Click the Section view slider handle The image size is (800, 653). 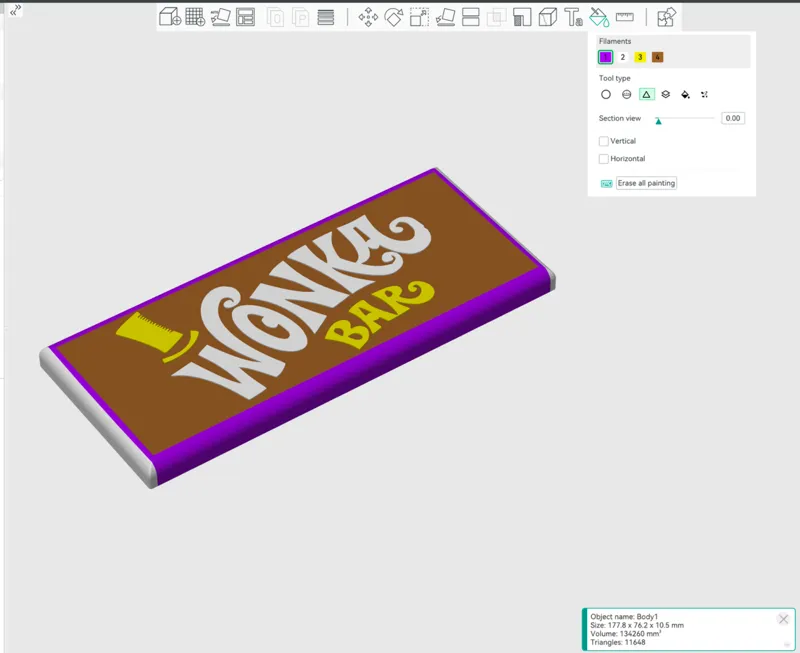(x=658, y=121)
